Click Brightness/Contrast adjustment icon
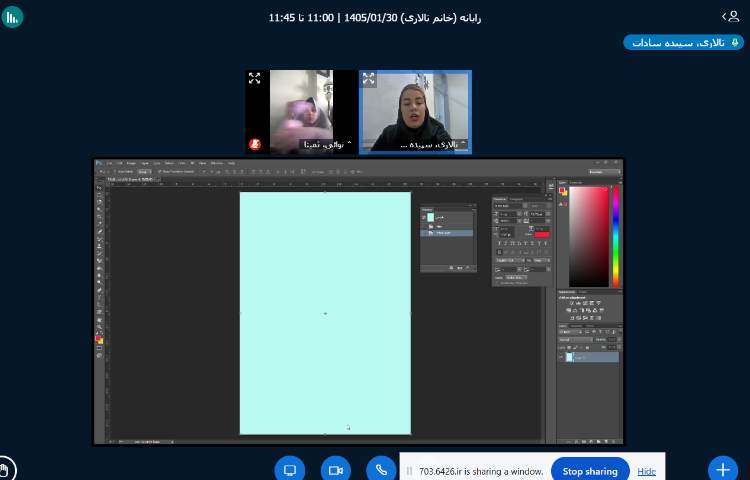The height and width of the screenshot is (480, 750). [572, 303]
